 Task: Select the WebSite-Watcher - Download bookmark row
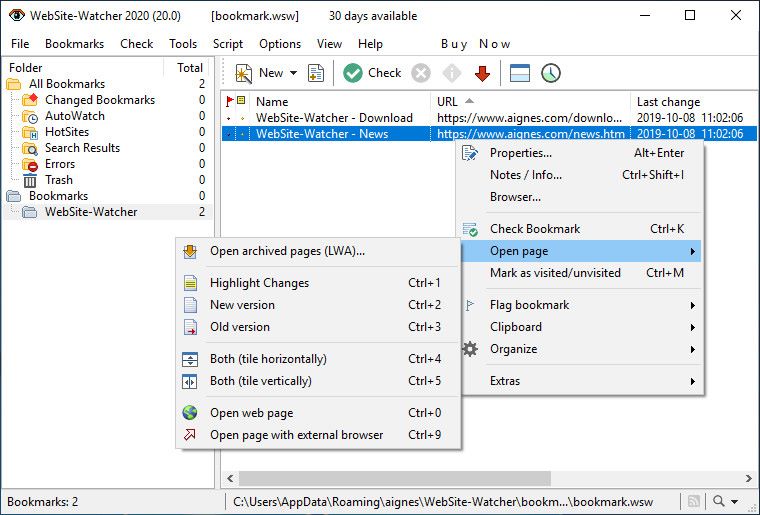point(489,118)
